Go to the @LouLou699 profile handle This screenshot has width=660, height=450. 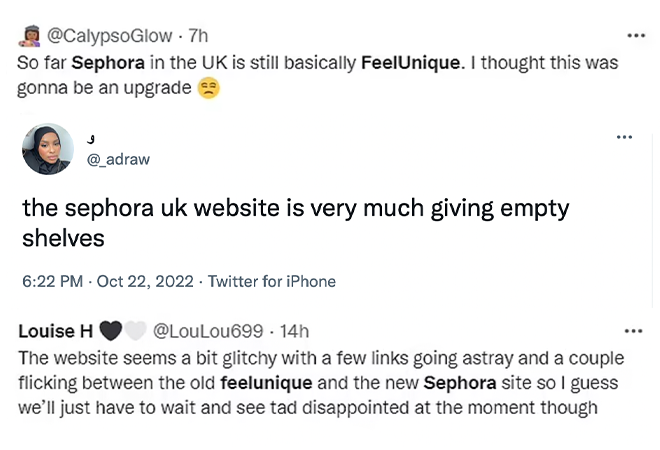point(206,331)
